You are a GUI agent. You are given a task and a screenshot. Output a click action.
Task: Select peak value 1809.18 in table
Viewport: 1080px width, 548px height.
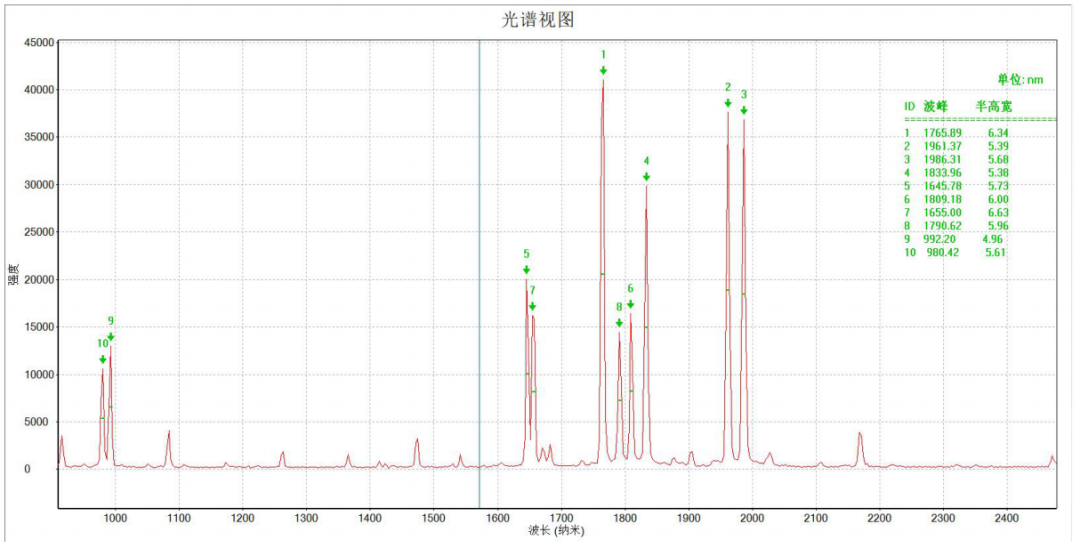pyautogui.click(x=942, y=200)
